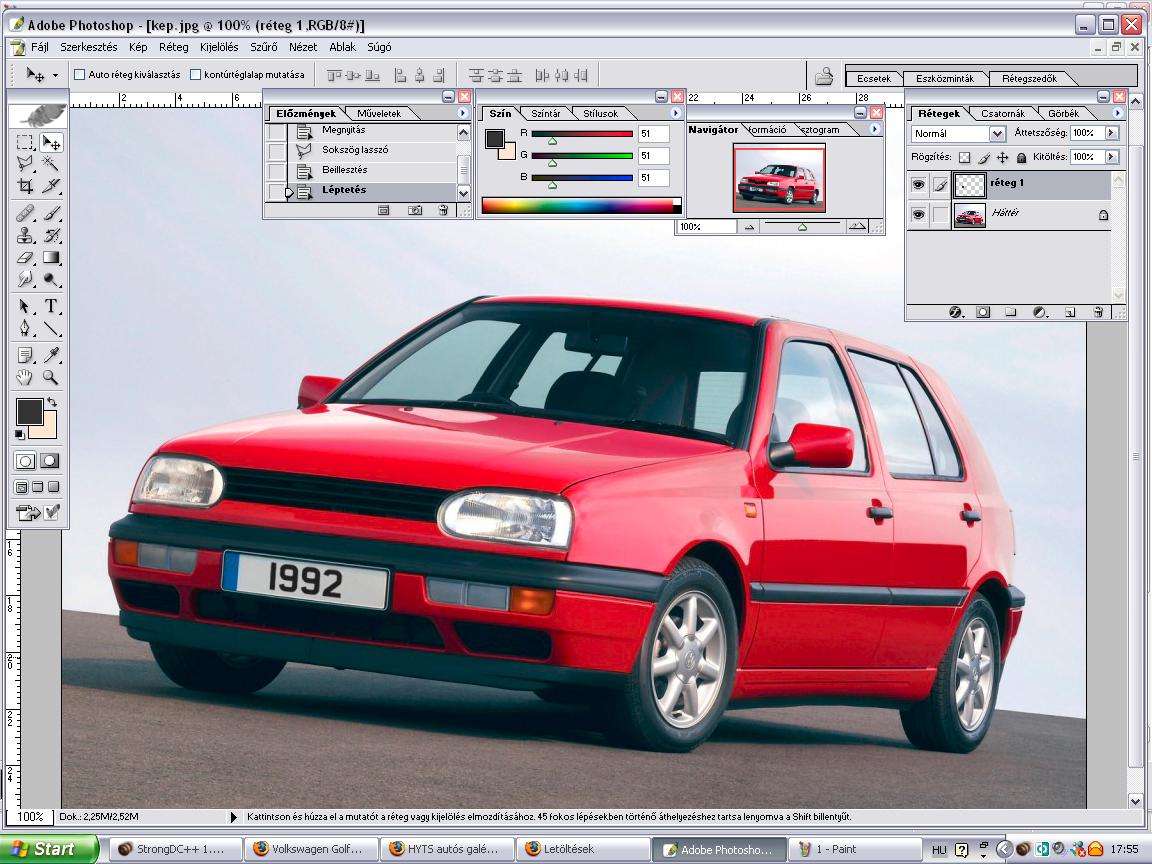Select the Crop tool in the toolbox

tap(26, 186)
